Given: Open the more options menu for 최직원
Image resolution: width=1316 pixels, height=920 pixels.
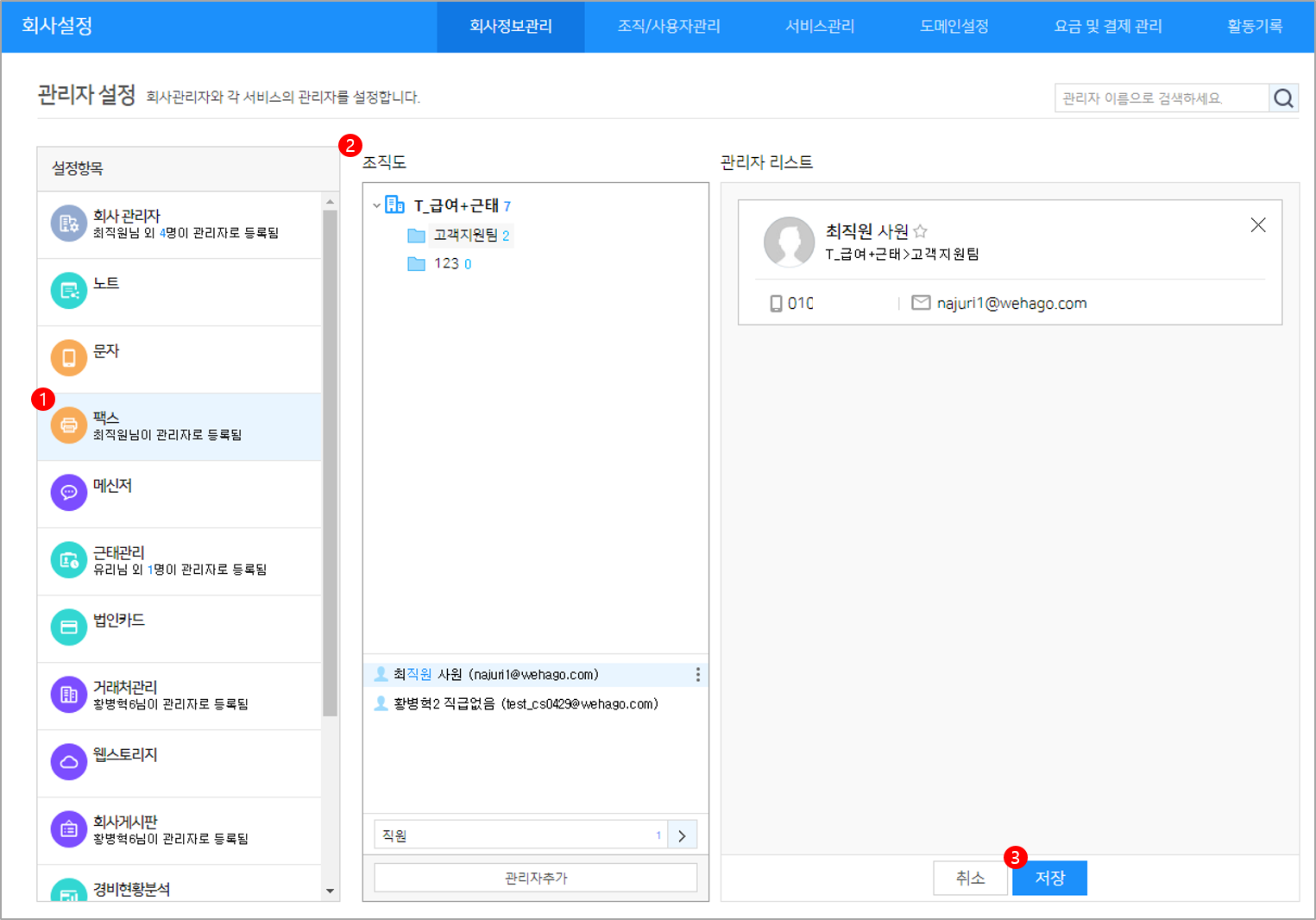Looking at the screenshot, I should (x=697, y=675).
